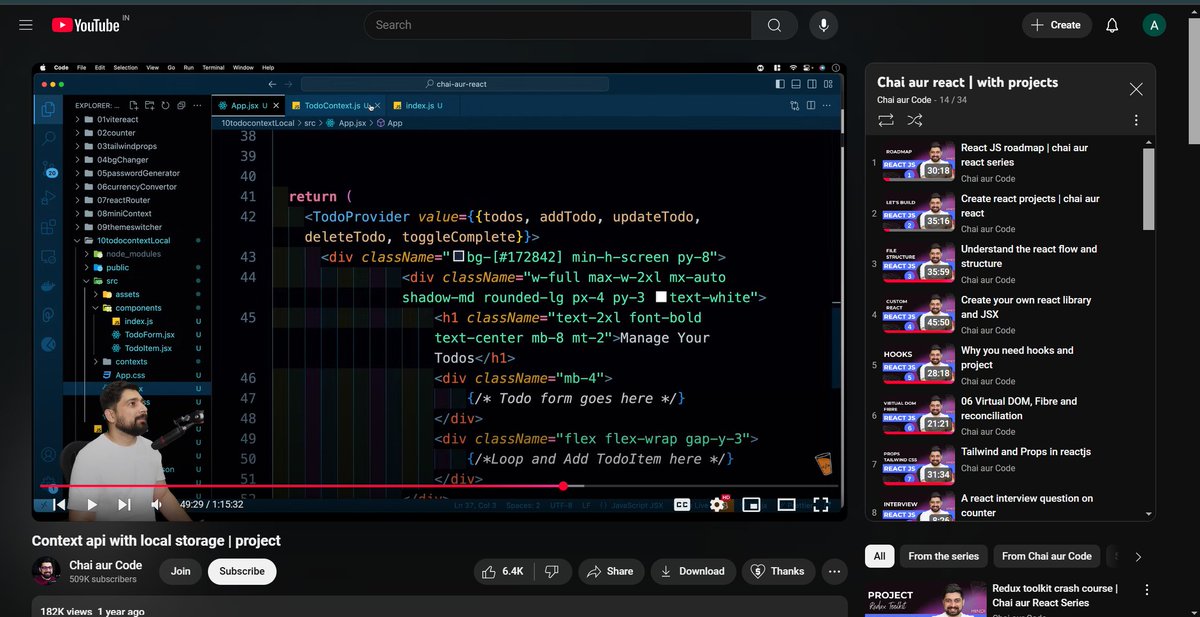Mute the video with speaker icon

coord(156,505)
